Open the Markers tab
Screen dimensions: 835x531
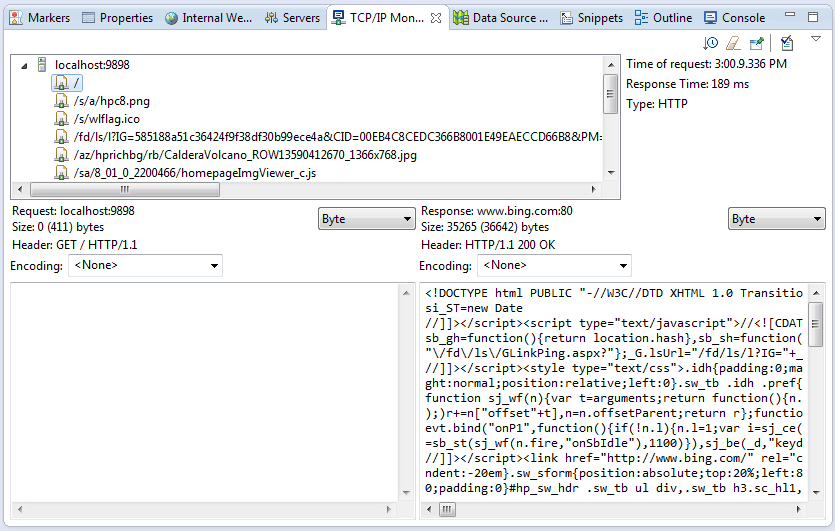(x=40, y=18)
